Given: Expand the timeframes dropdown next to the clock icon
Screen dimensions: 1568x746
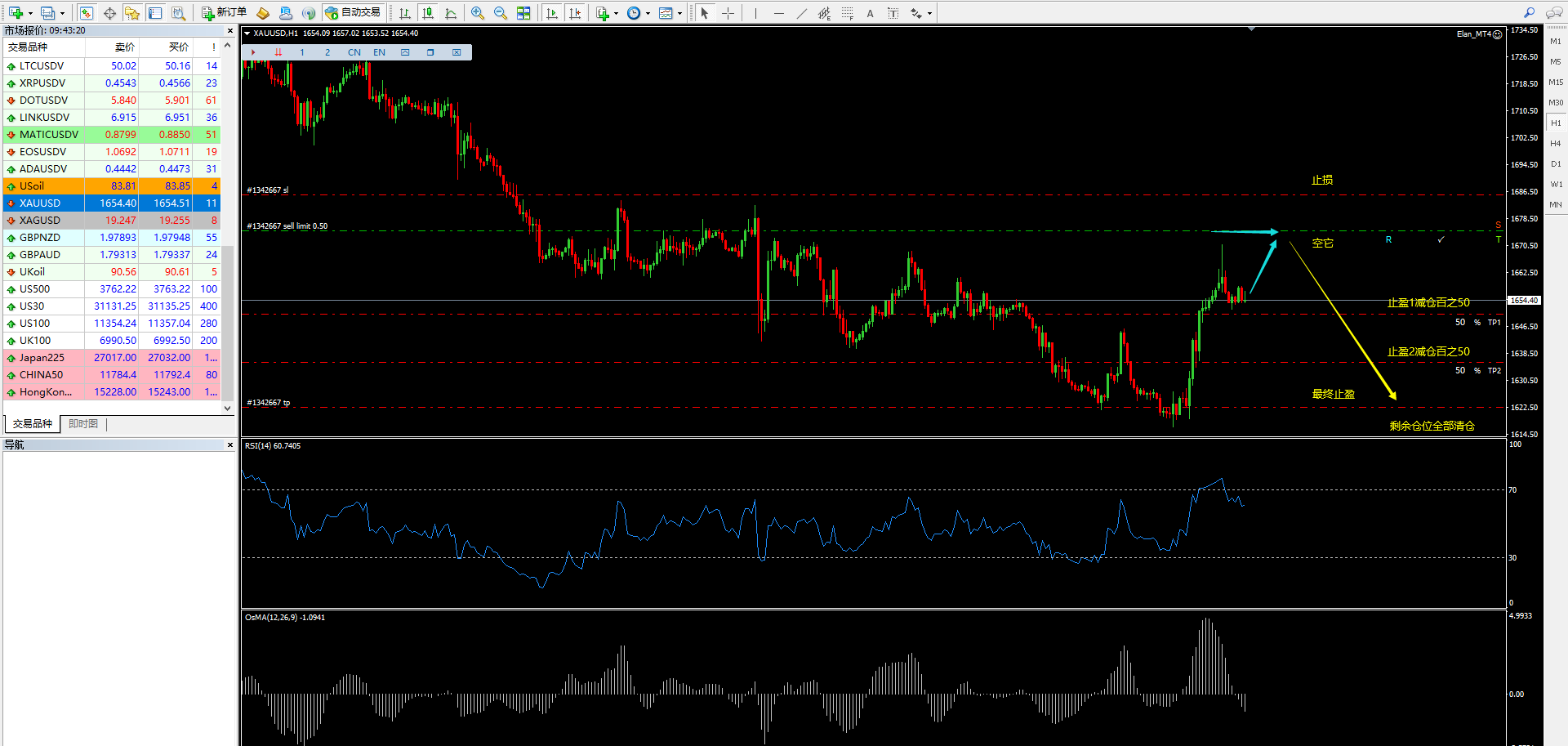Looking at the screenshot, I should click(x=648, y=12).
